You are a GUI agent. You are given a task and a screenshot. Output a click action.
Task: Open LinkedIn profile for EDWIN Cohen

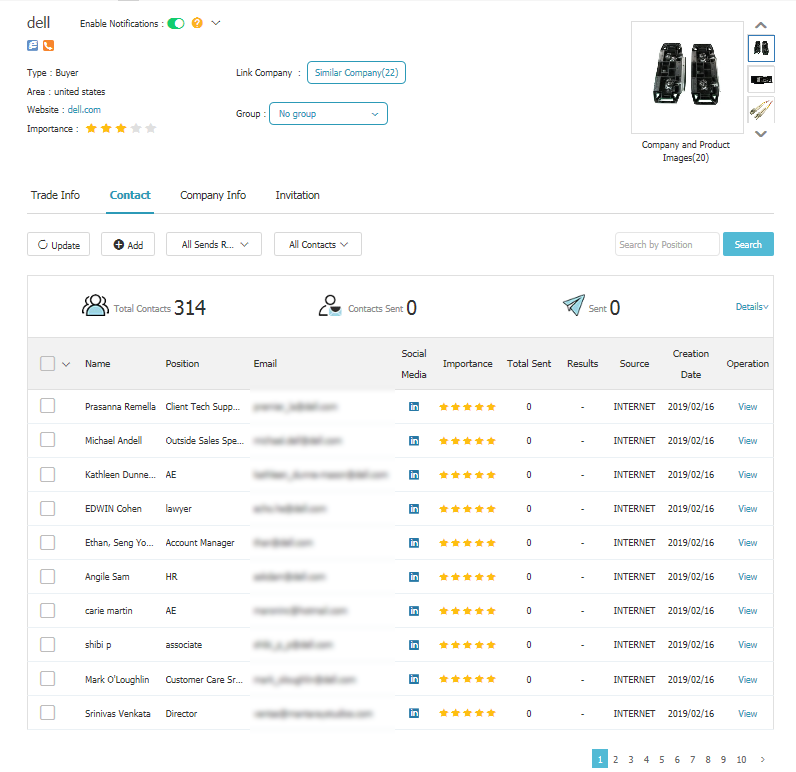tap(414, 509)
